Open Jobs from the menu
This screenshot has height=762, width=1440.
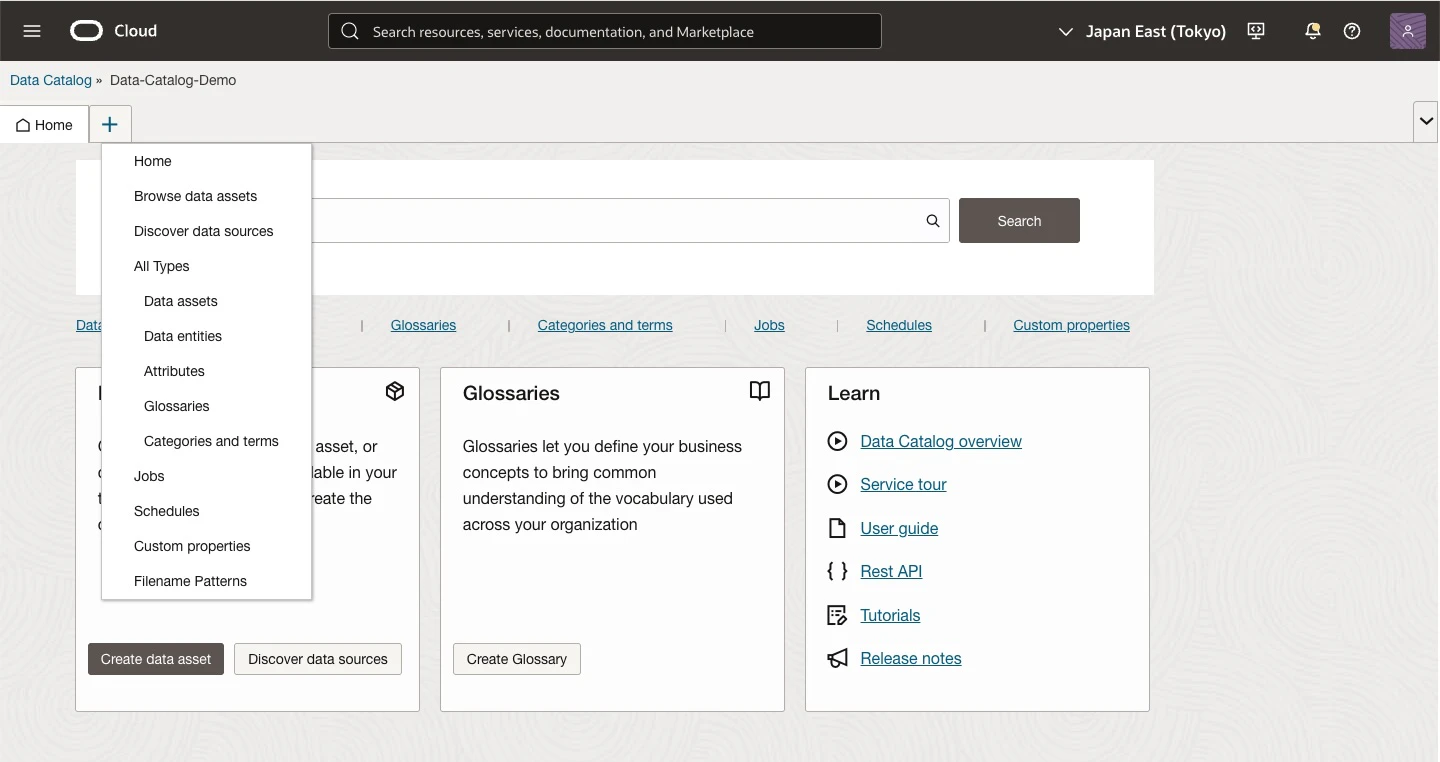206,476
